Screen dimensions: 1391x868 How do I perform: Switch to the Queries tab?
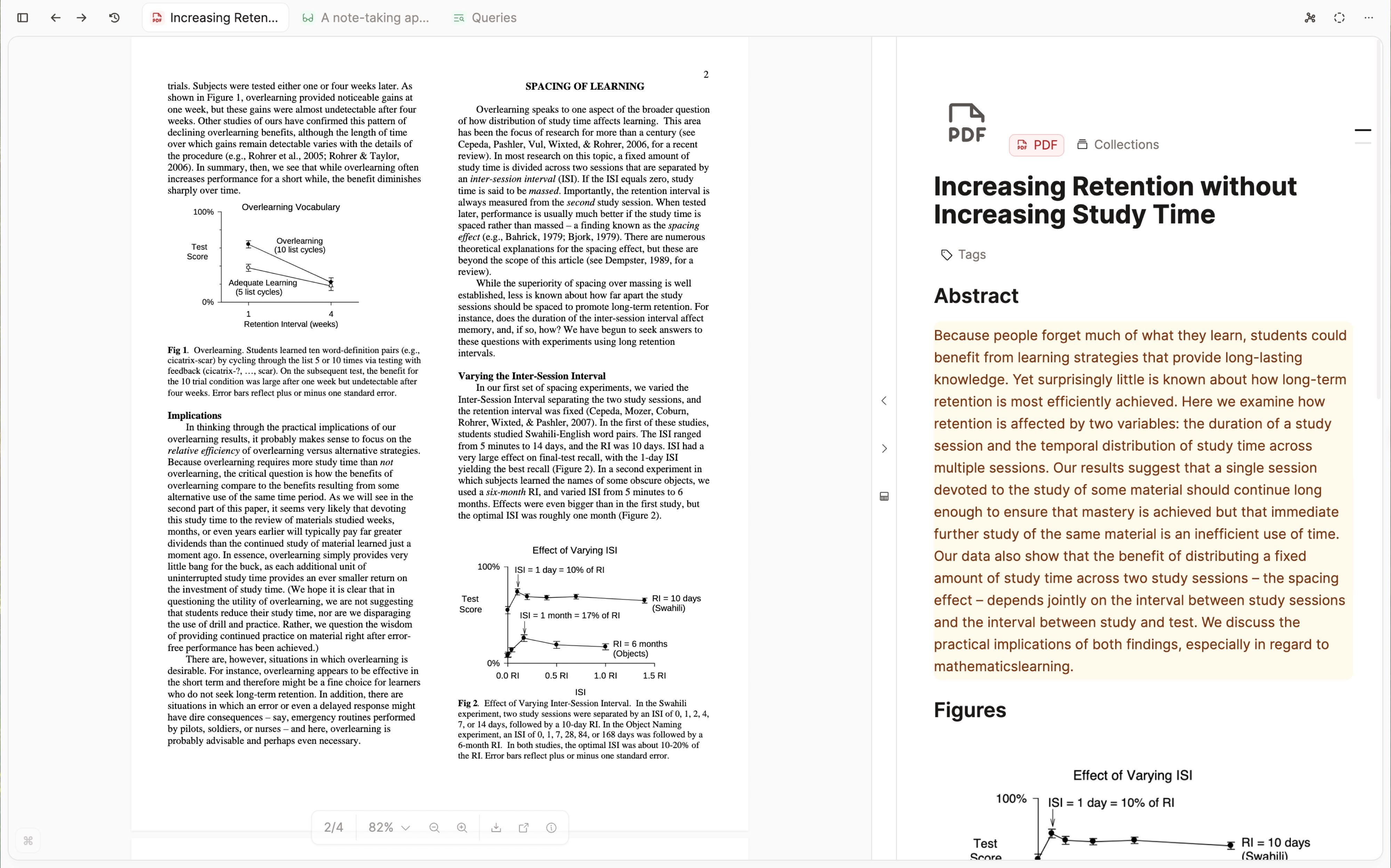pyautogui.click(x=485, y=18)
